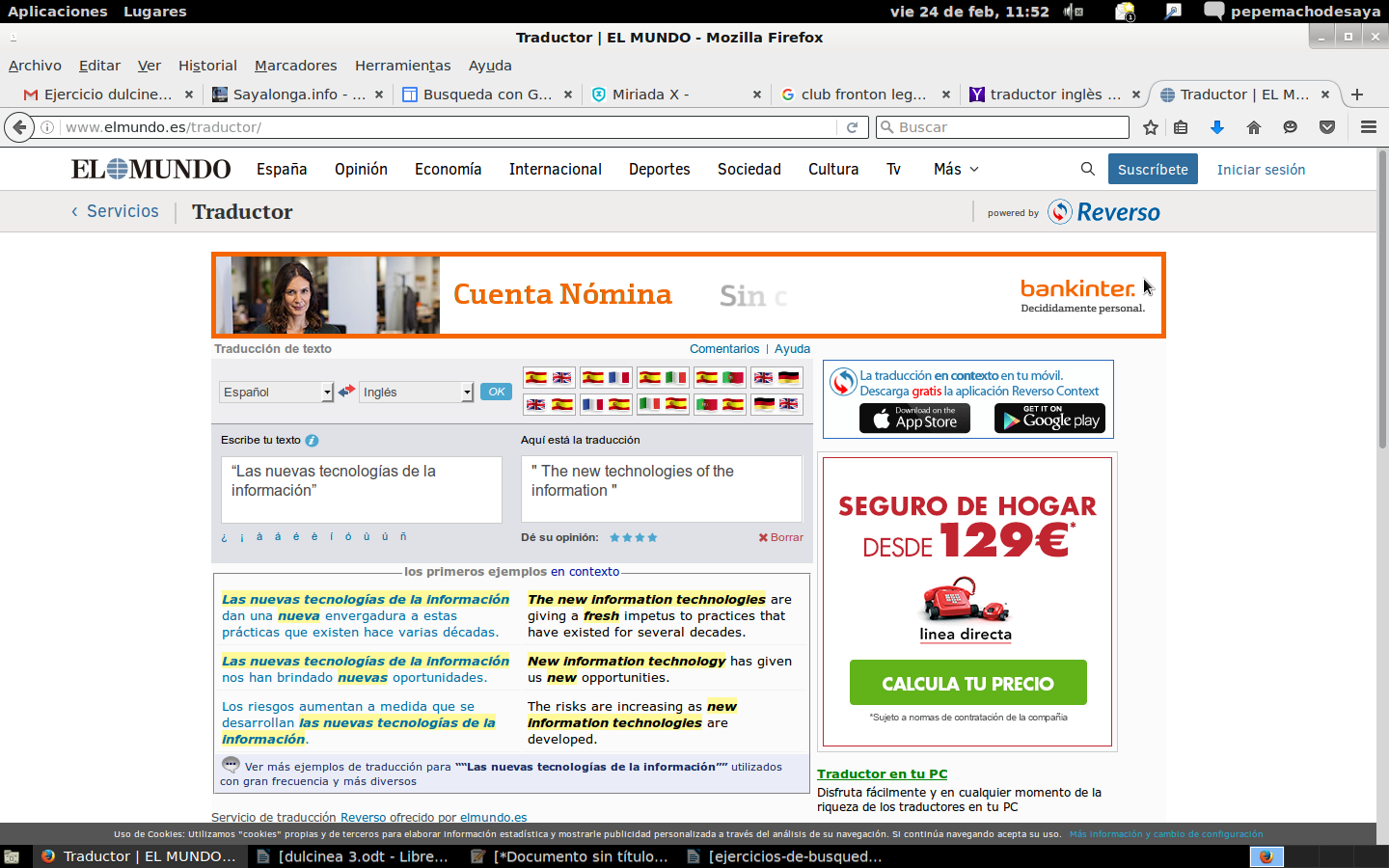Expand the Más navigation menu
This screenshot has height=868, width=1389.
click(956, 169)
